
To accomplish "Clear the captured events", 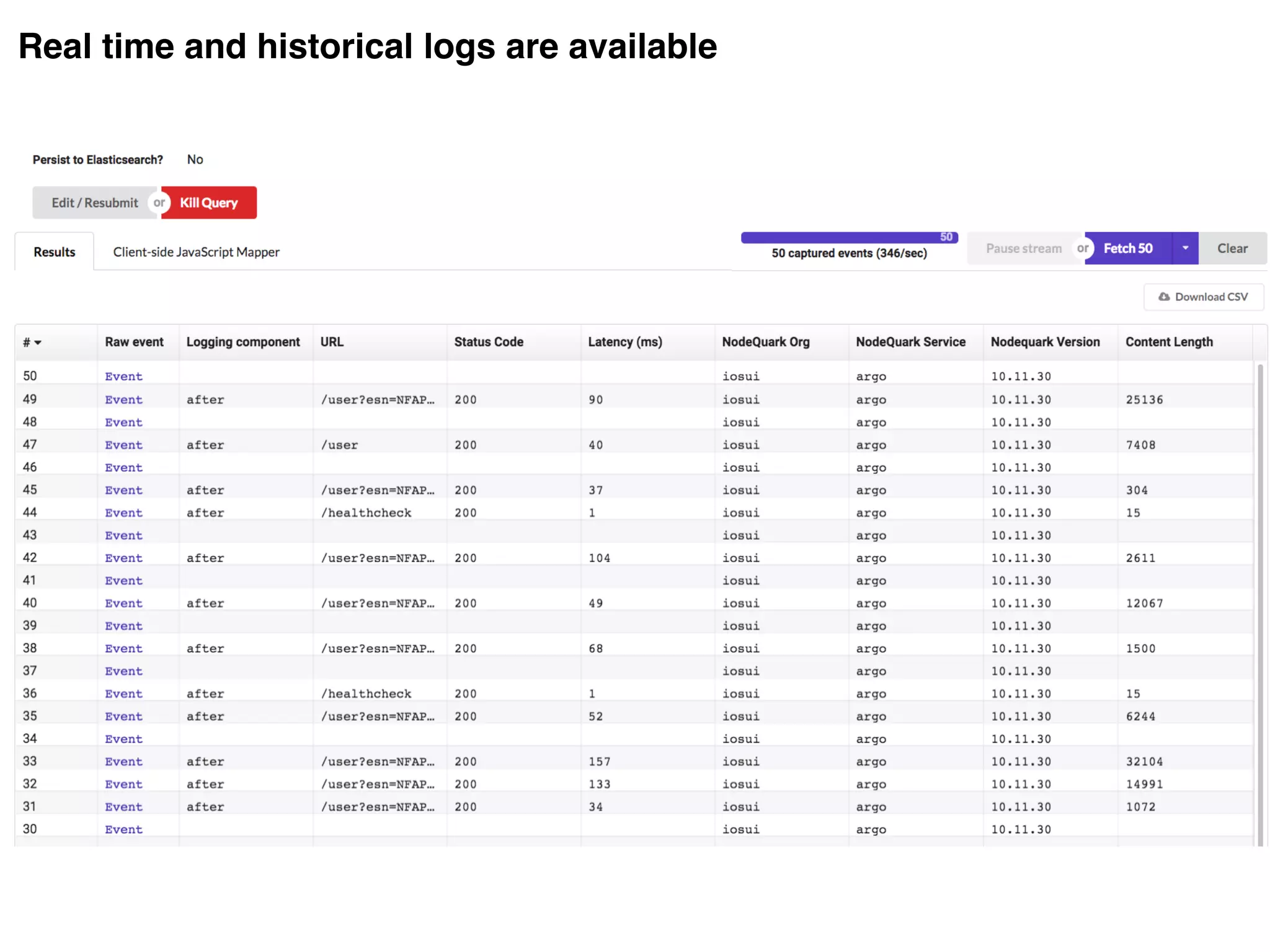I will coord(1232,249).
